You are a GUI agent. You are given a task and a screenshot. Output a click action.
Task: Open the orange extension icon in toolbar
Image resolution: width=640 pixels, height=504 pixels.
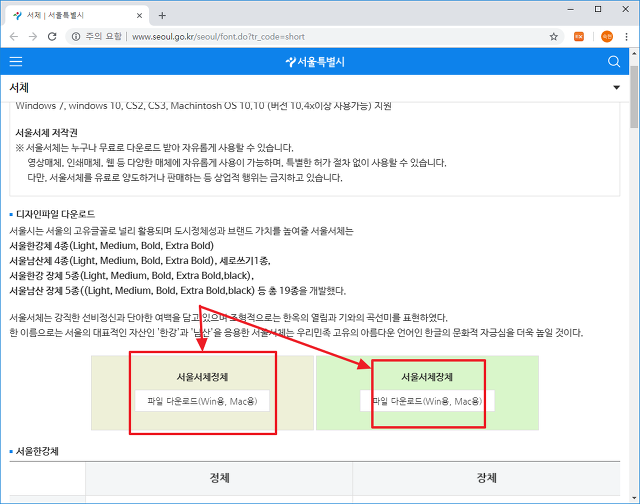pos(579,37)
